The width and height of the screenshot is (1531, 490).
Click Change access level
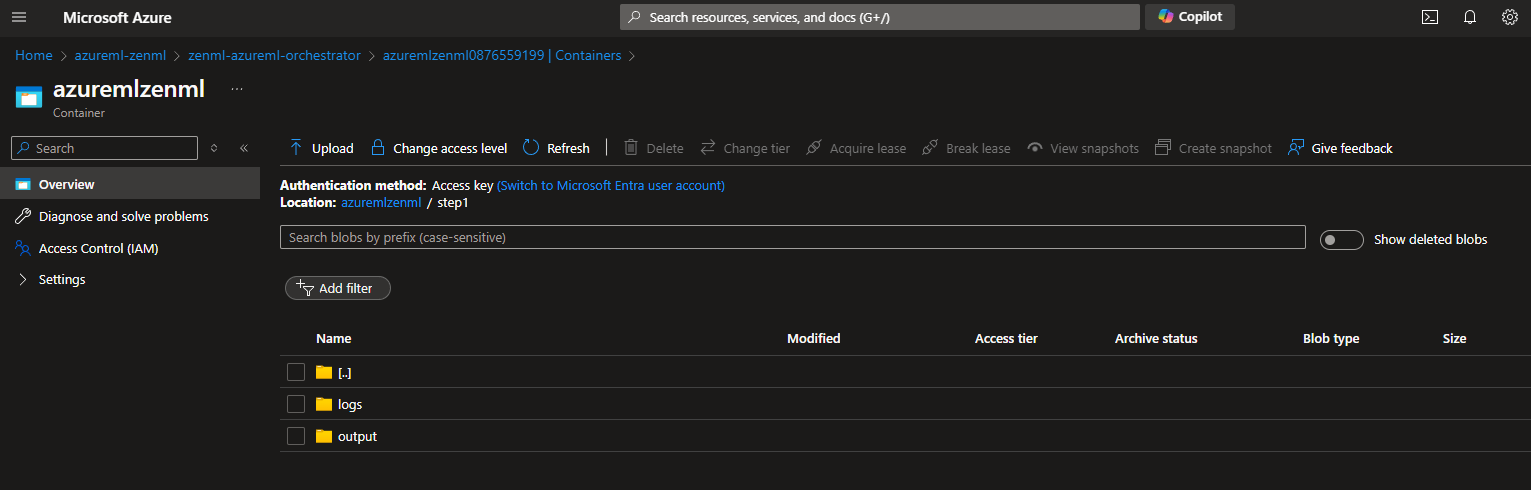point(439,148)
